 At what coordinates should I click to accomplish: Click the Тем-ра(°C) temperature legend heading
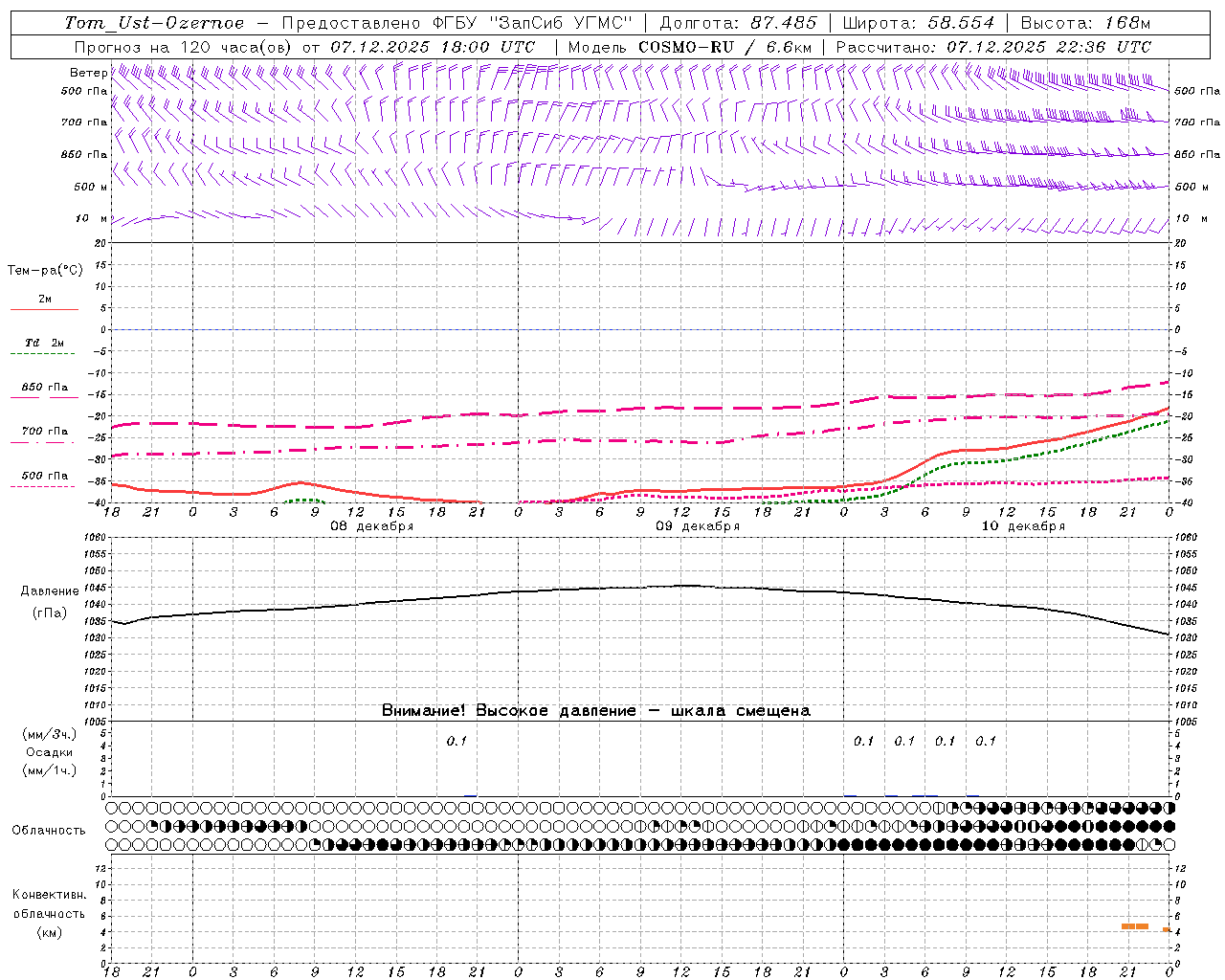coord(45,270)
